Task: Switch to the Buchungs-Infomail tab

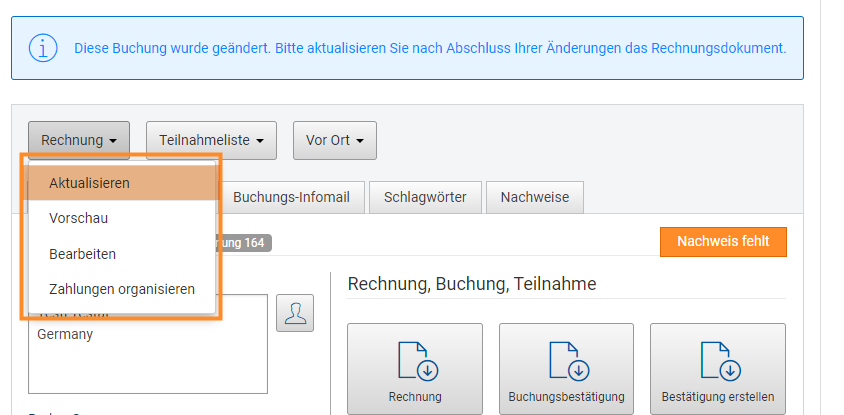Action: [x=291, y=197]
